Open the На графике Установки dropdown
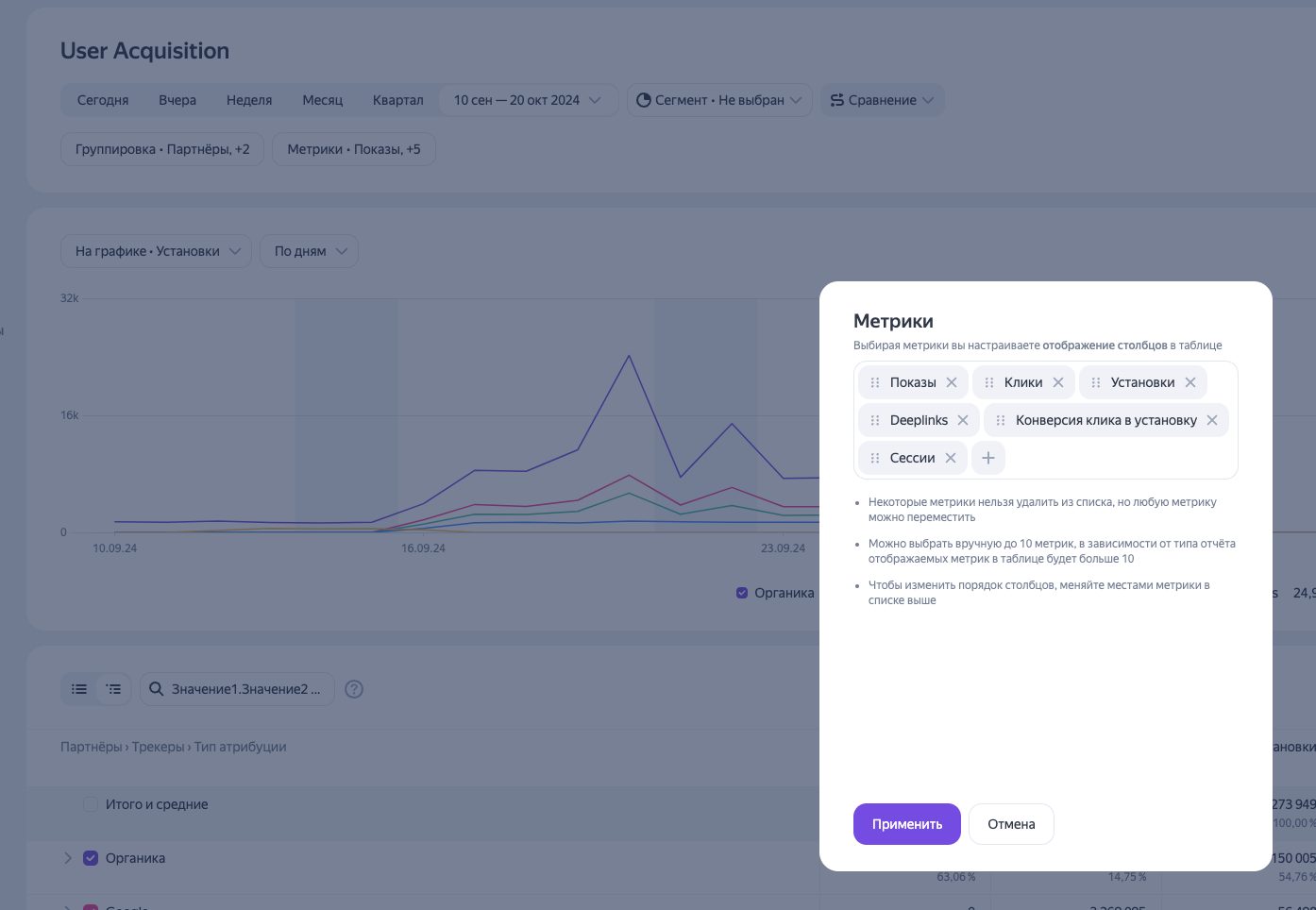 click(157, 251)
